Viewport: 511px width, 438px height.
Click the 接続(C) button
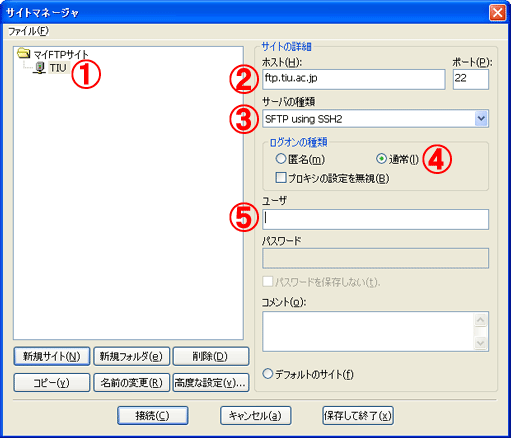point(153,415)
